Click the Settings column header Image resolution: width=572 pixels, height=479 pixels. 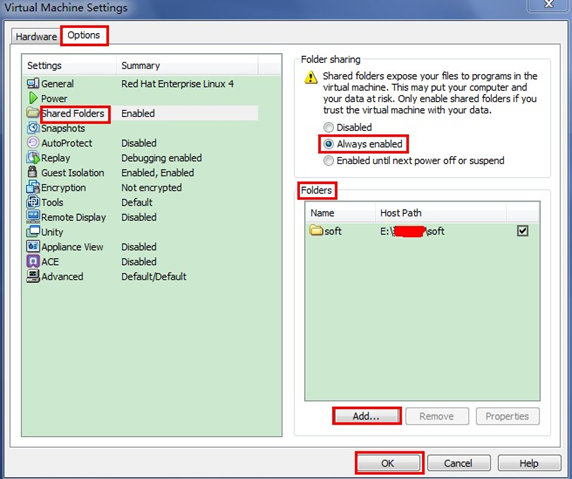tap(70, 66)
